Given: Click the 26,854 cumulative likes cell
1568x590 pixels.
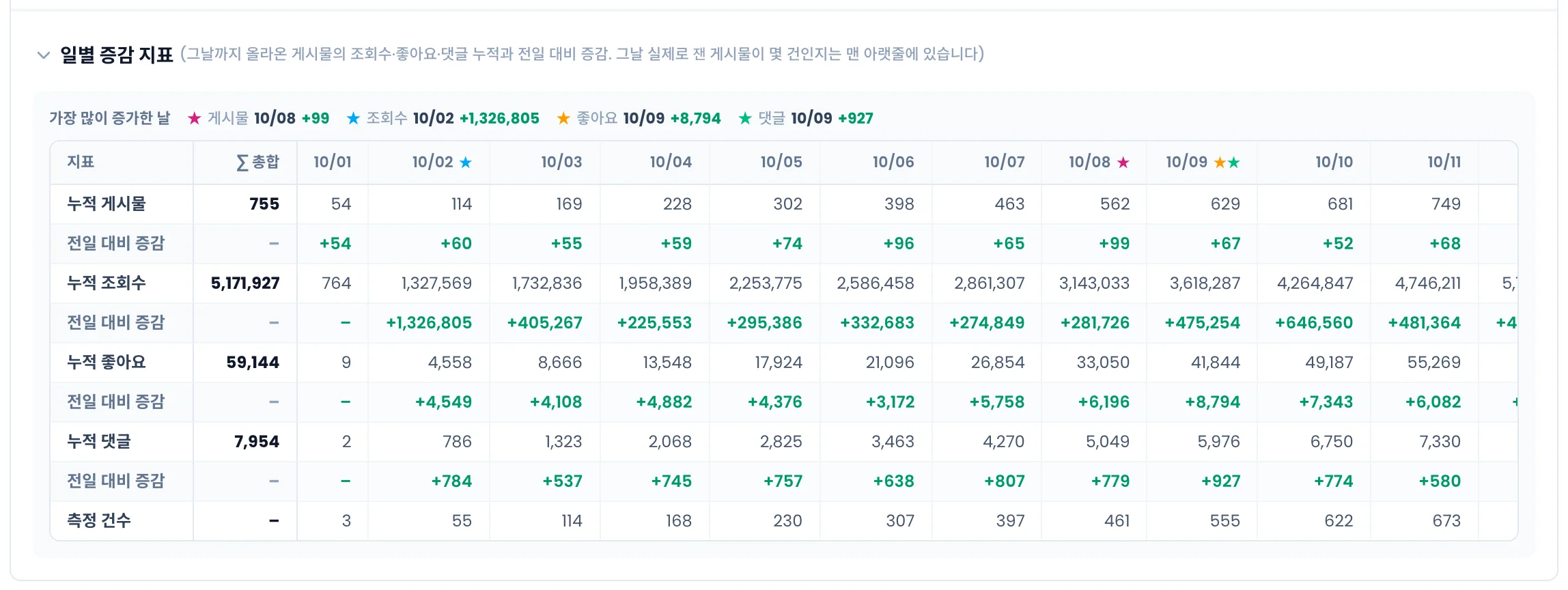Looking at the screenshot, I should coord(998,362).
